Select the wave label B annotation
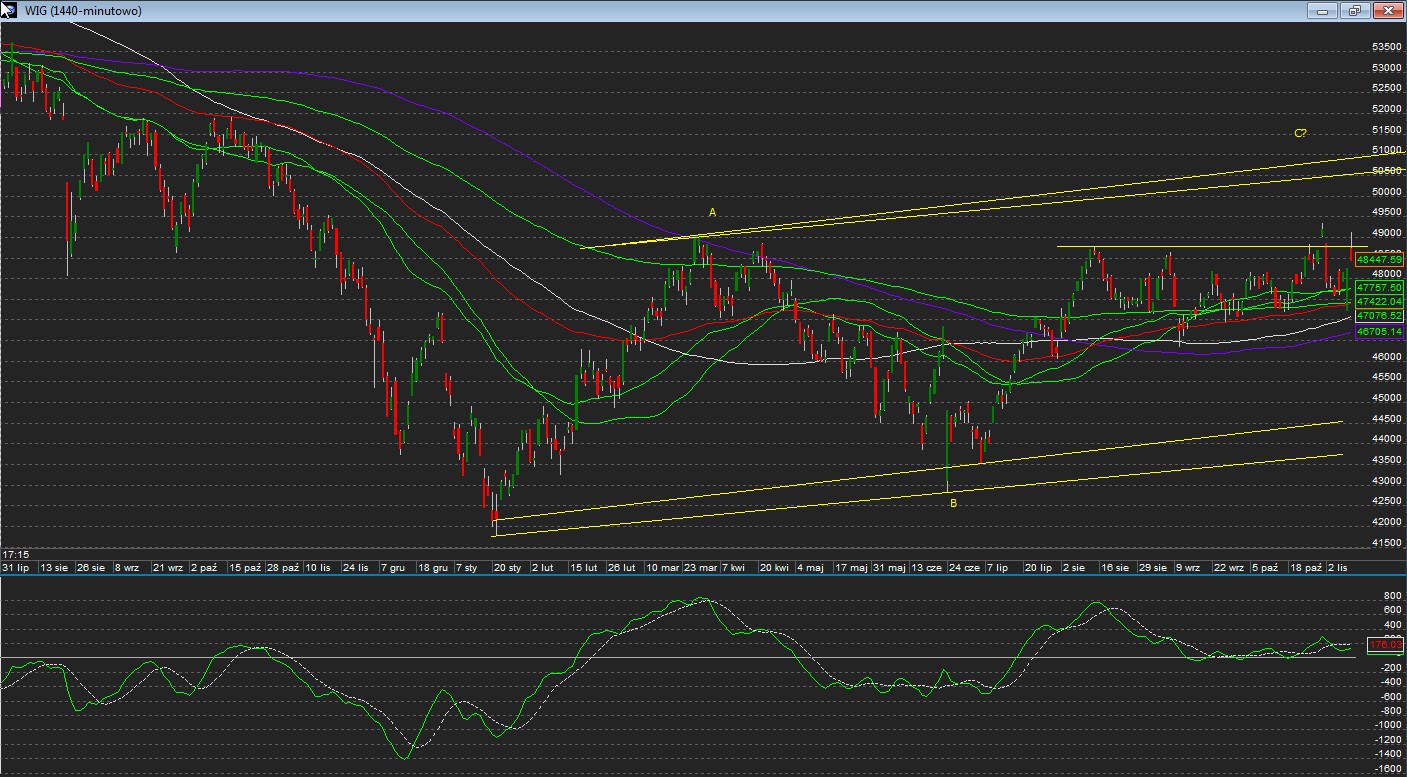The height and width of the screenshot is (777, 1407). (953, 503)
